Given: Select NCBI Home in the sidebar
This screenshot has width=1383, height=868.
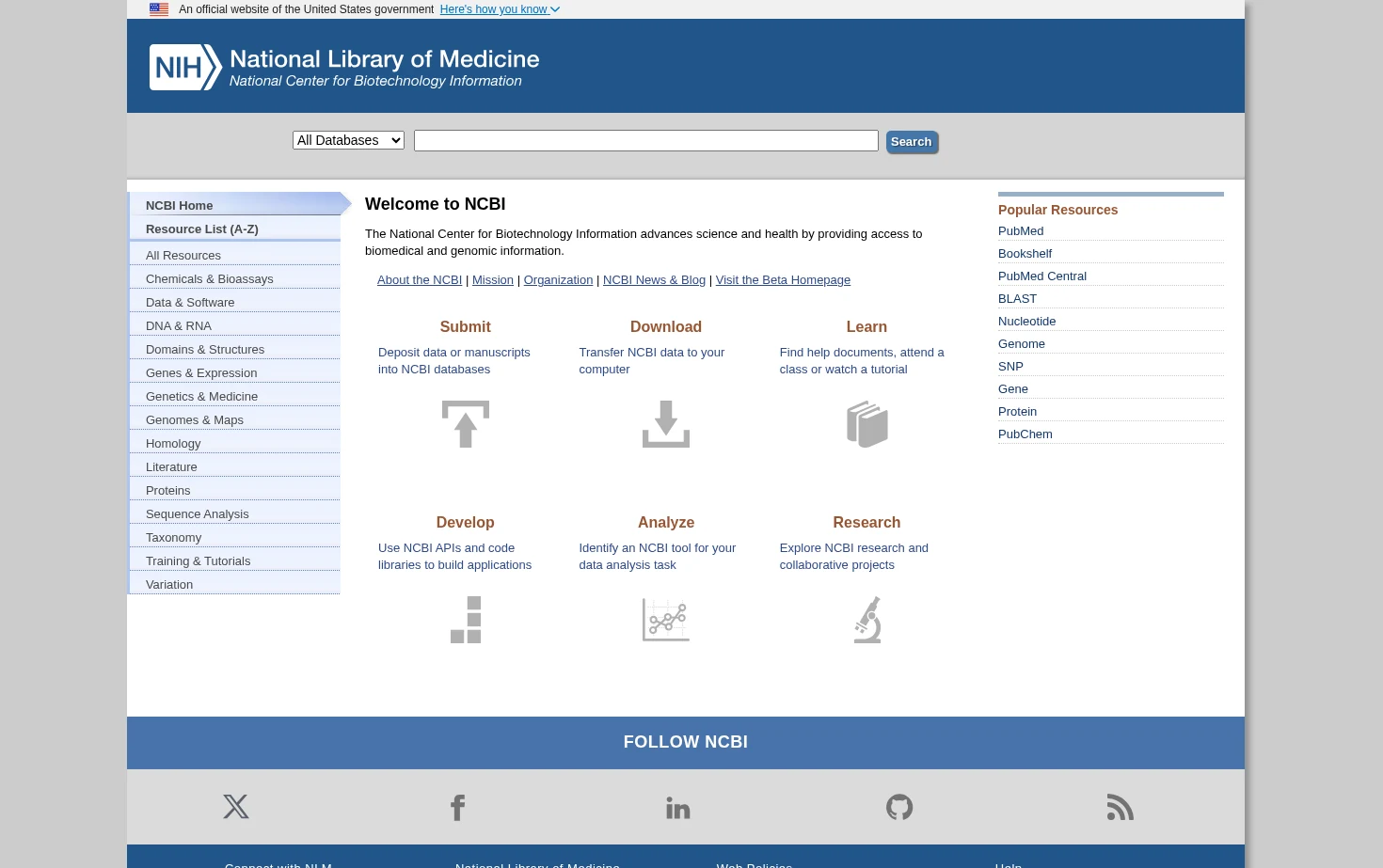Looking at the screenshot, I should coord(235,205).
